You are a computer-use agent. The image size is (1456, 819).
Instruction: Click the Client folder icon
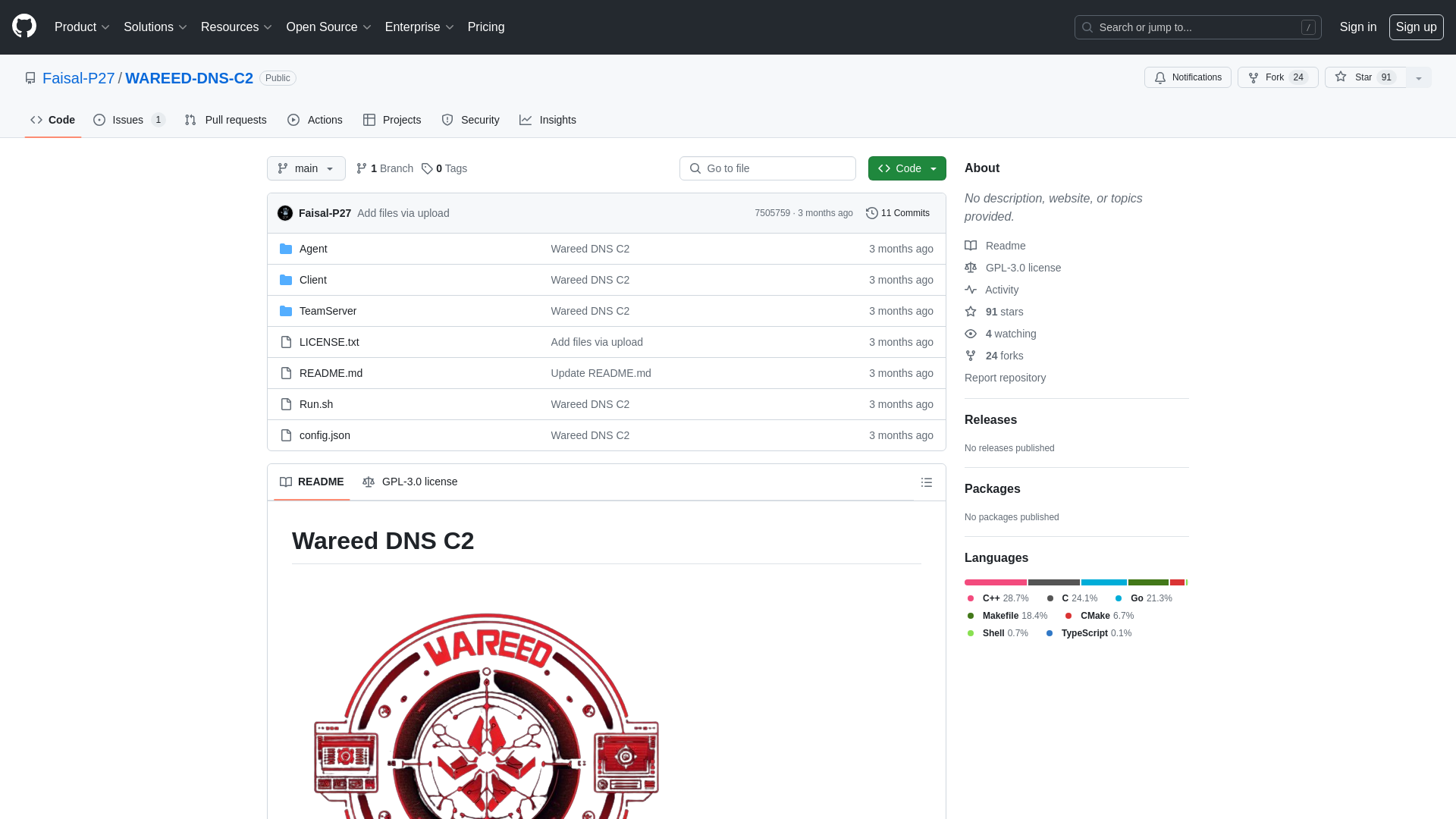pos(286,280)
